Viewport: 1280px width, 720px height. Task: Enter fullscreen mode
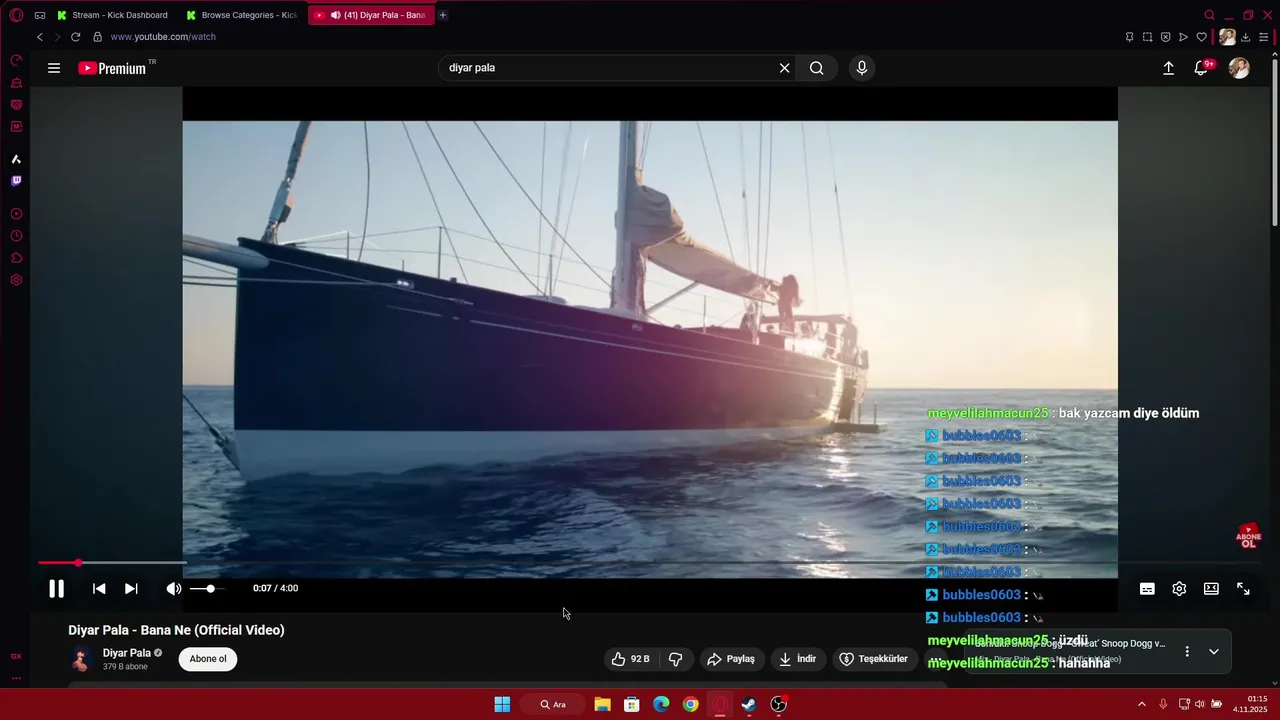tap(1243, 589)
